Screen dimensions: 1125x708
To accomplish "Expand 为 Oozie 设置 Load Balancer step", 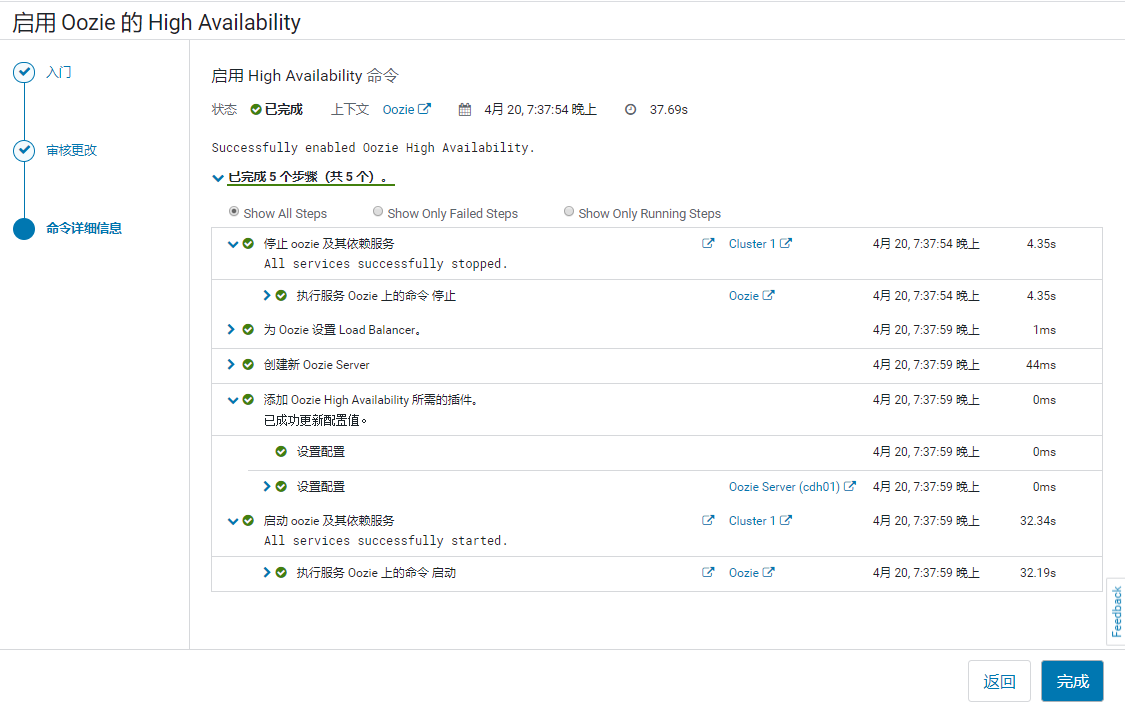I will click(x=231, y=329).
